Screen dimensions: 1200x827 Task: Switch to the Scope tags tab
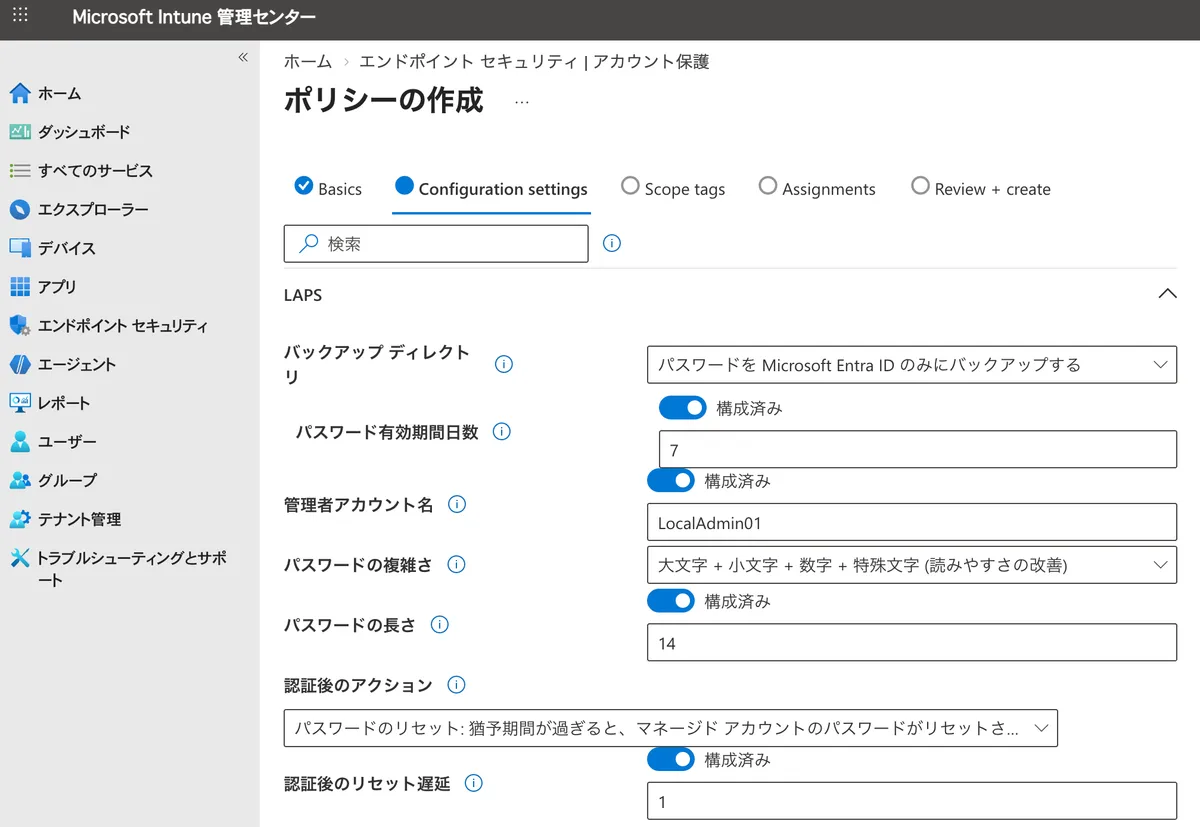pyautogui.click(x=673, y=189)
